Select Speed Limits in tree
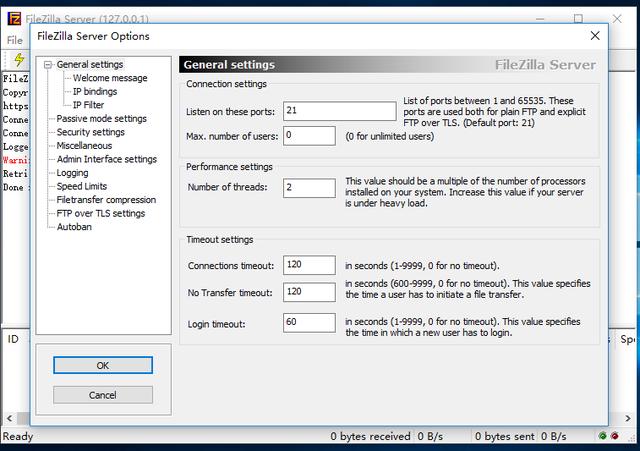640x451 pixels. click(x=82, y=186)
